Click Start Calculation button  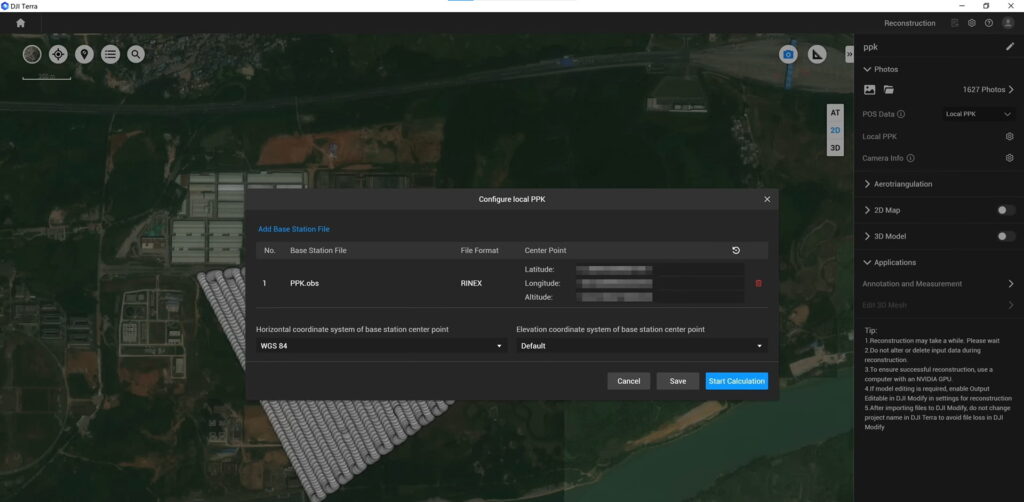[x=737, y=381]
